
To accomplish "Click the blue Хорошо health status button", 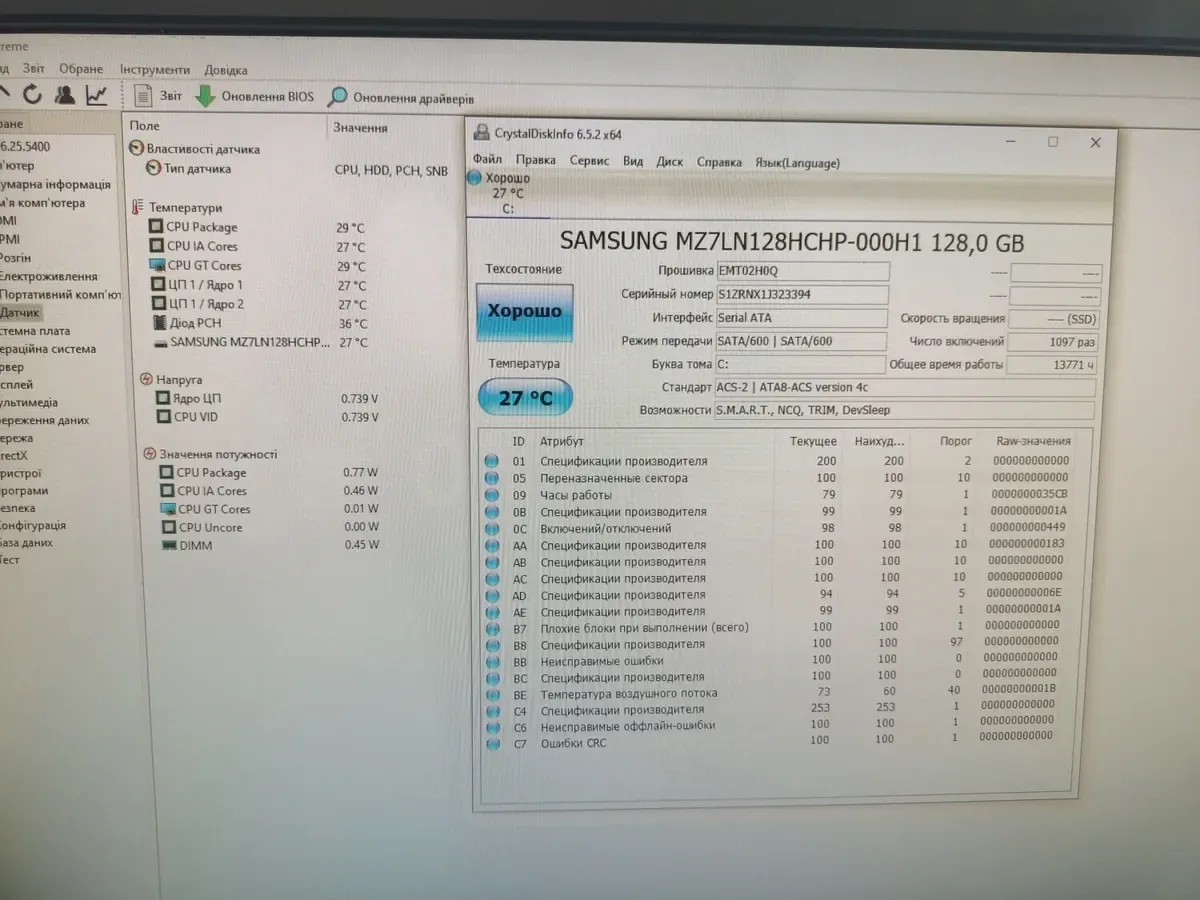I will click(x=524, y=312).
